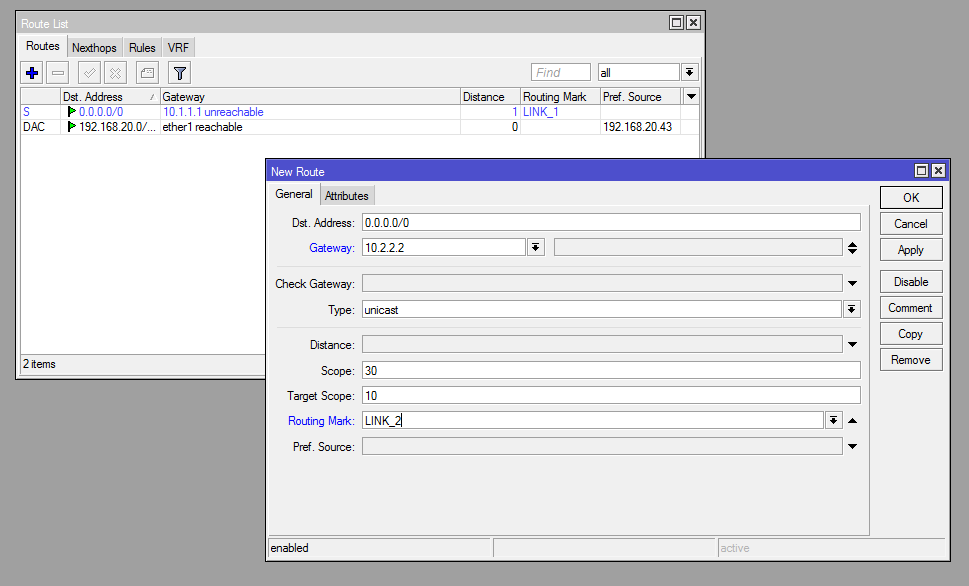
Task: Open the 'all' filter dropdown in Route List
Action: (689, 73)
